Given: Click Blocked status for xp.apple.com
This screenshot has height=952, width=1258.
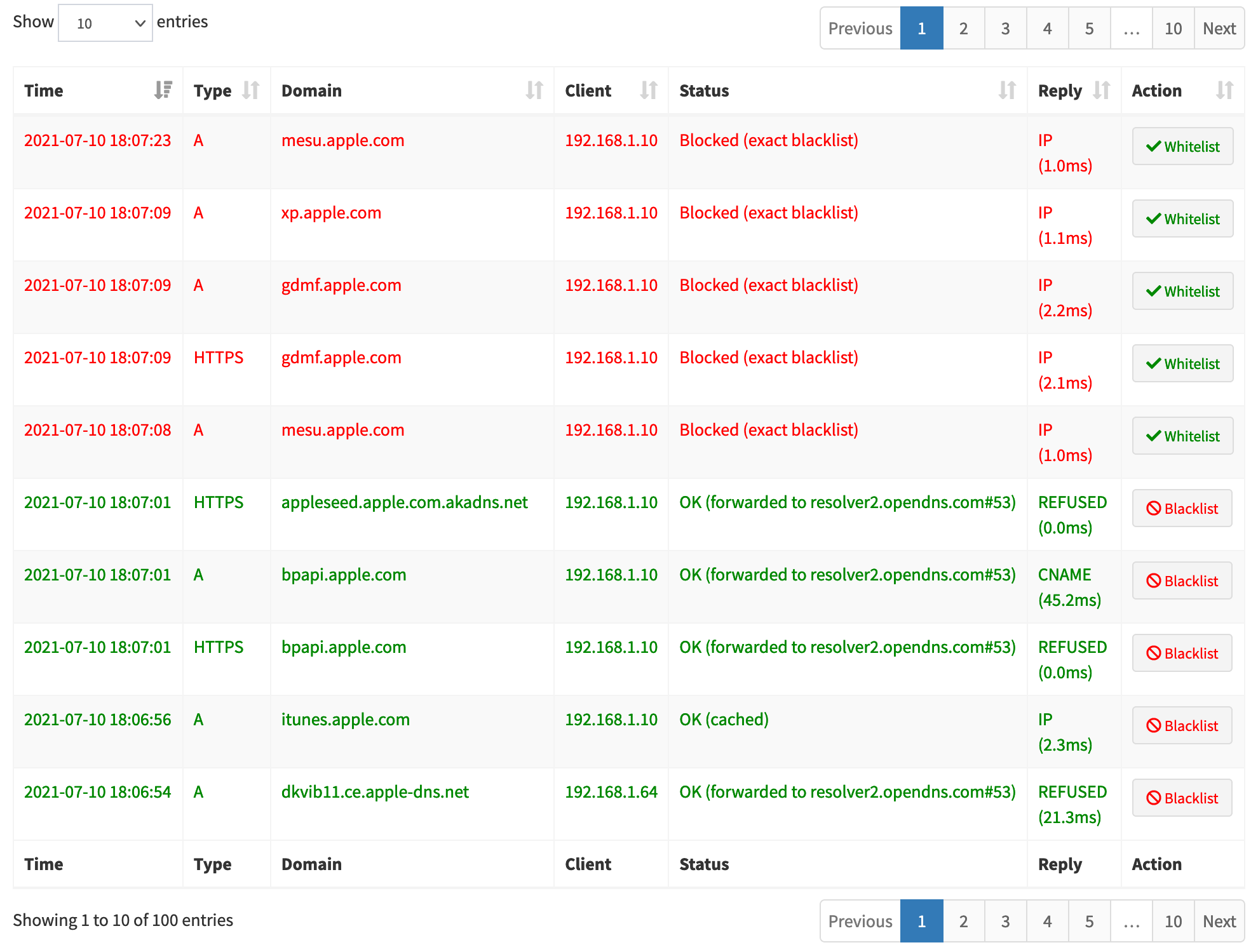Looking at the screenshot, I should coord(769,213).
